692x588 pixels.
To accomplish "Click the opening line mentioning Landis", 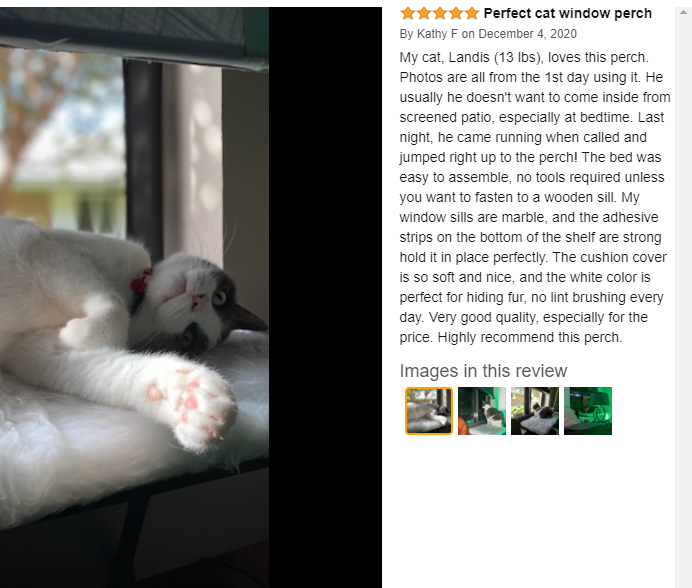I will click(x=524, y=57).
